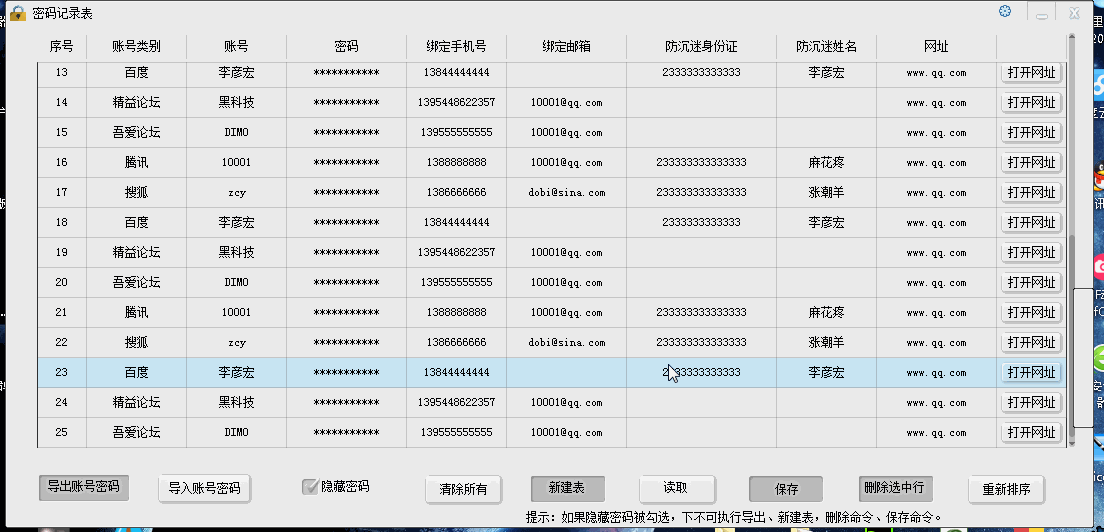Select the account 10001 in row 16
Viewport: 1104px width, 532px height.
pos(237,163)
